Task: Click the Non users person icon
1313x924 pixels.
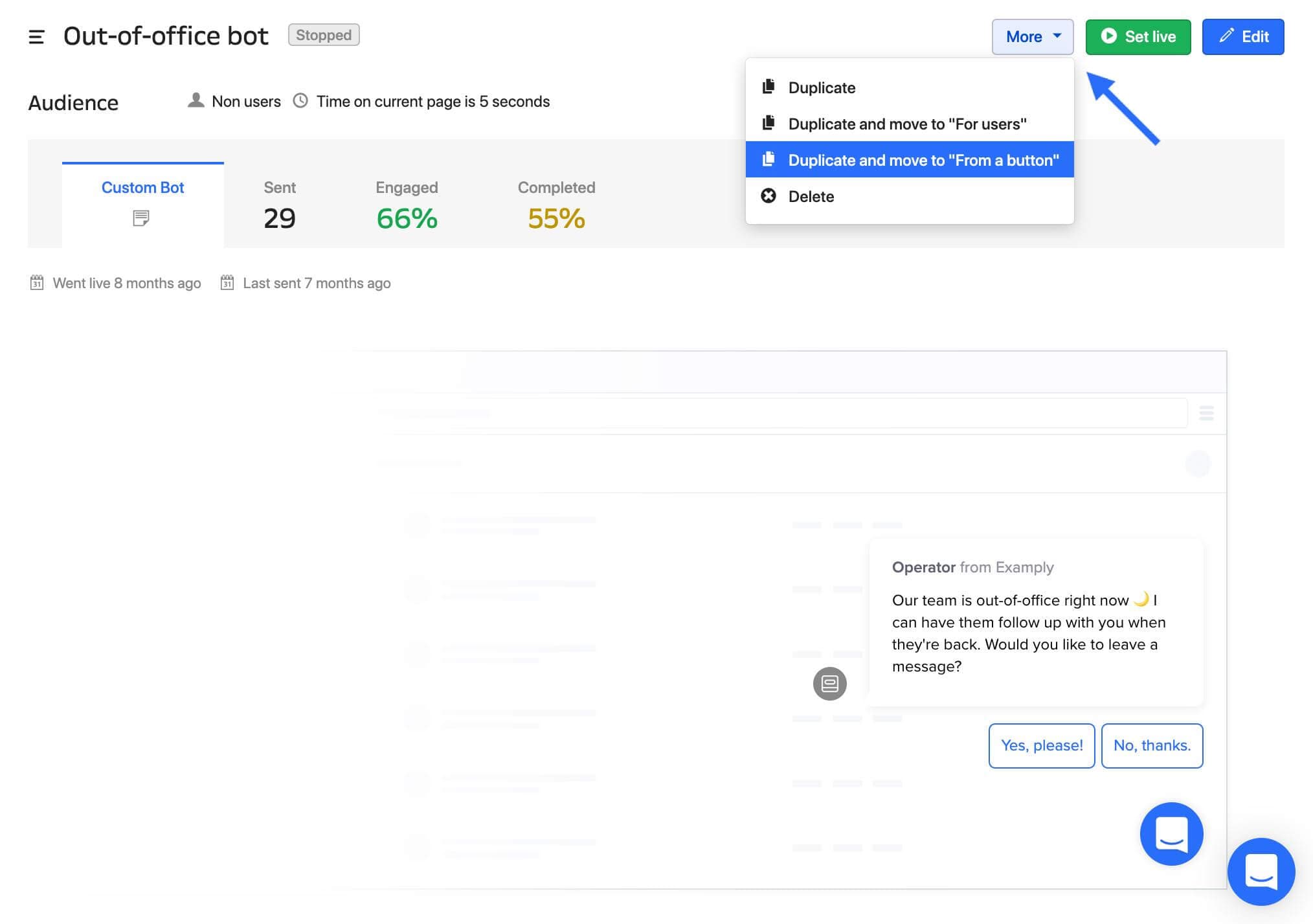Action: [196, 100]
